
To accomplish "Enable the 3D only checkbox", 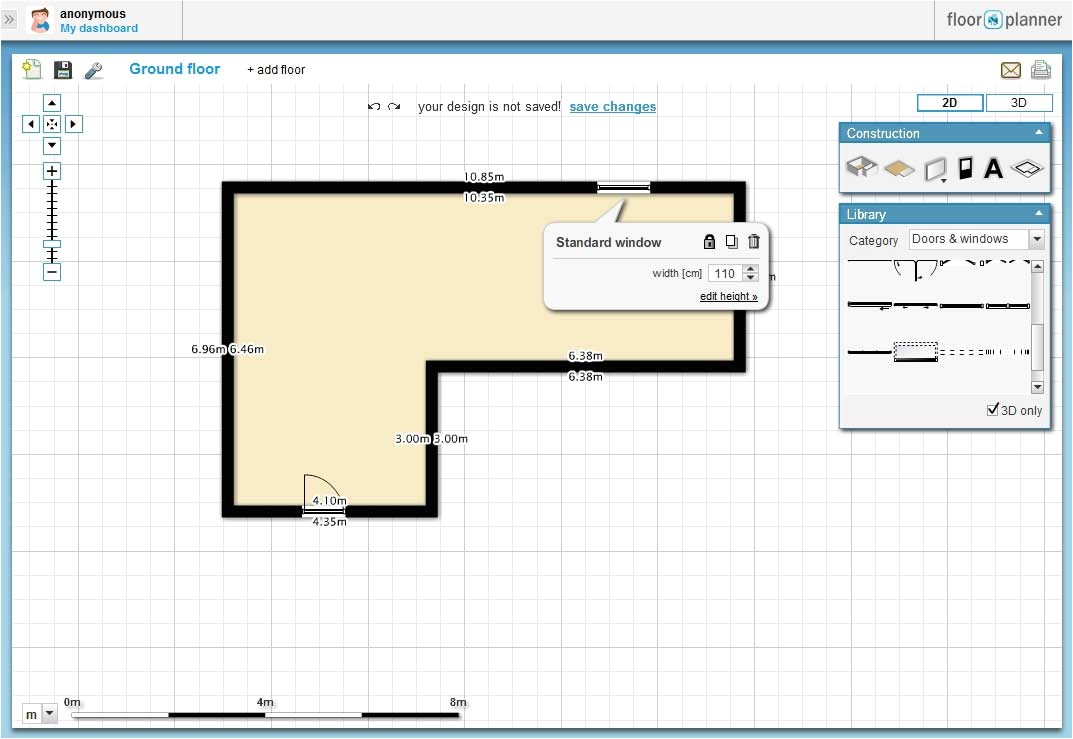I will [x=993, y=409].
